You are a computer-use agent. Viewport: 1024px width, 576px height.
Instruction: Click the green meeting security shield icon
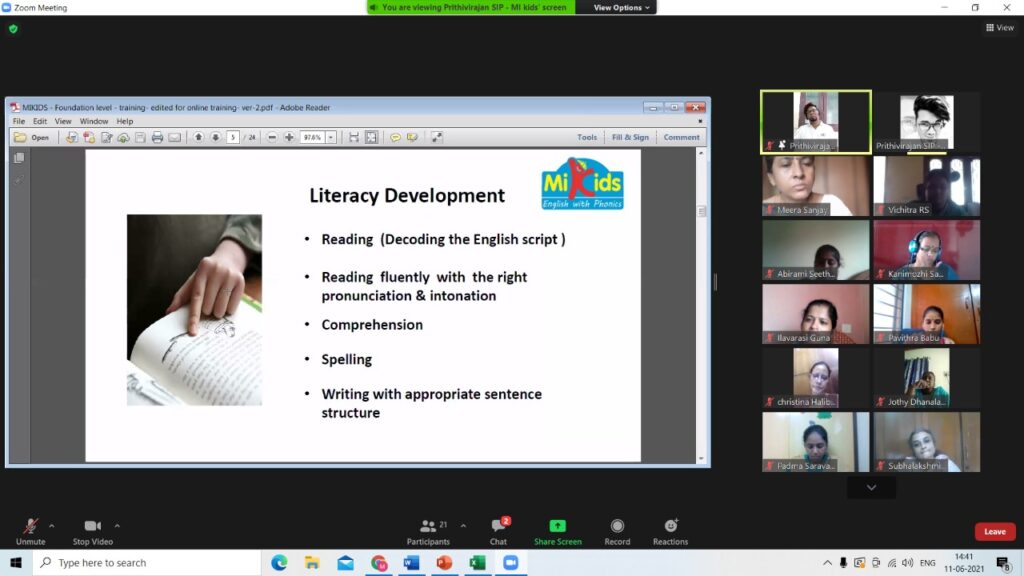[x=13, y=29]
